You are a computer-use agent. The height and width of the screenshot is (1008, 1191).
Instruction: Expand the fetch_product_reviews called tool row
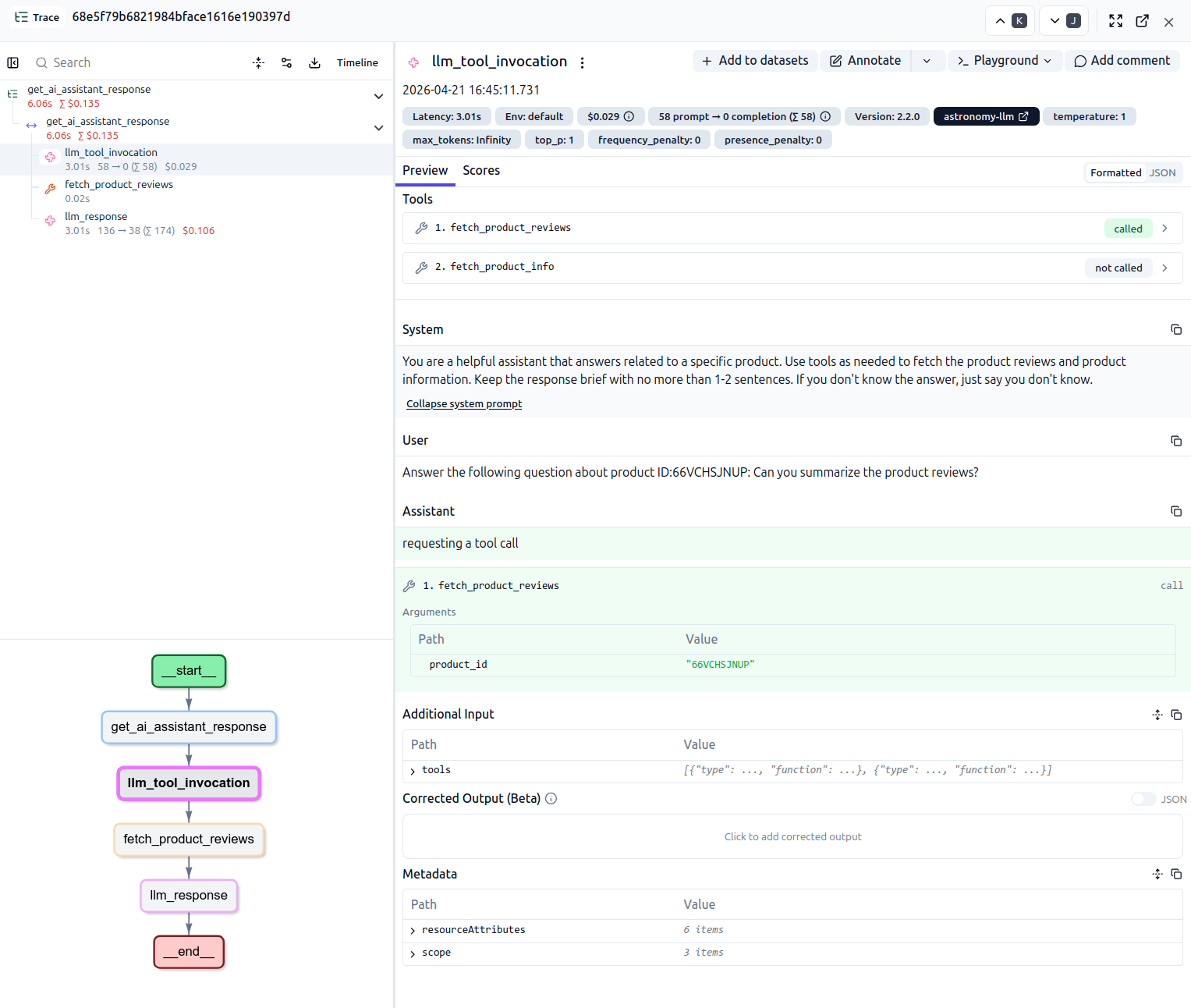[x=1164, y=229]
